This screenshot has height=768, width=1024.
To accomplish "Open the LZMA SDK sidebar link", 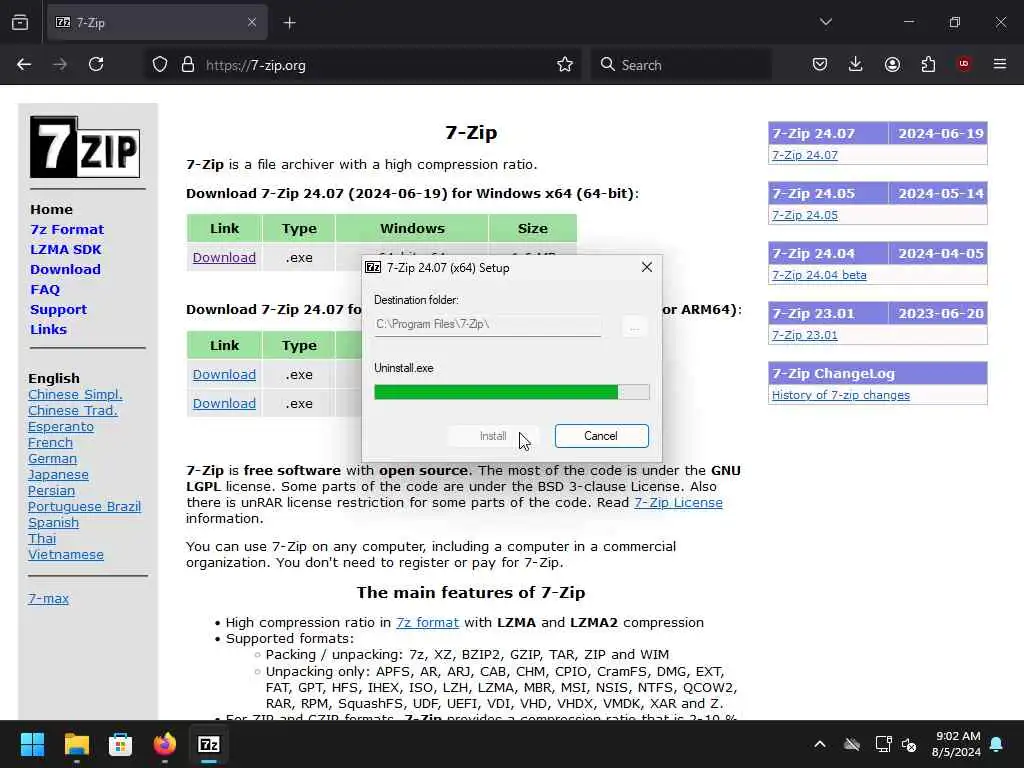I will 66,249.
